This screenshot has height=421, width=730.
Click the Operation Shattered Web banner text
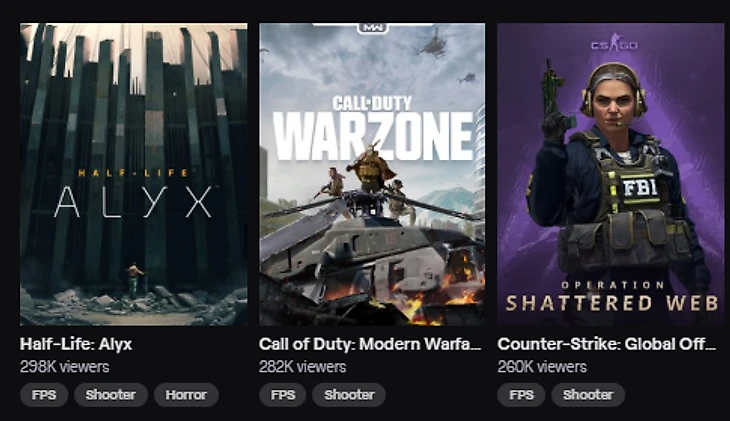[x=612, y=297]
